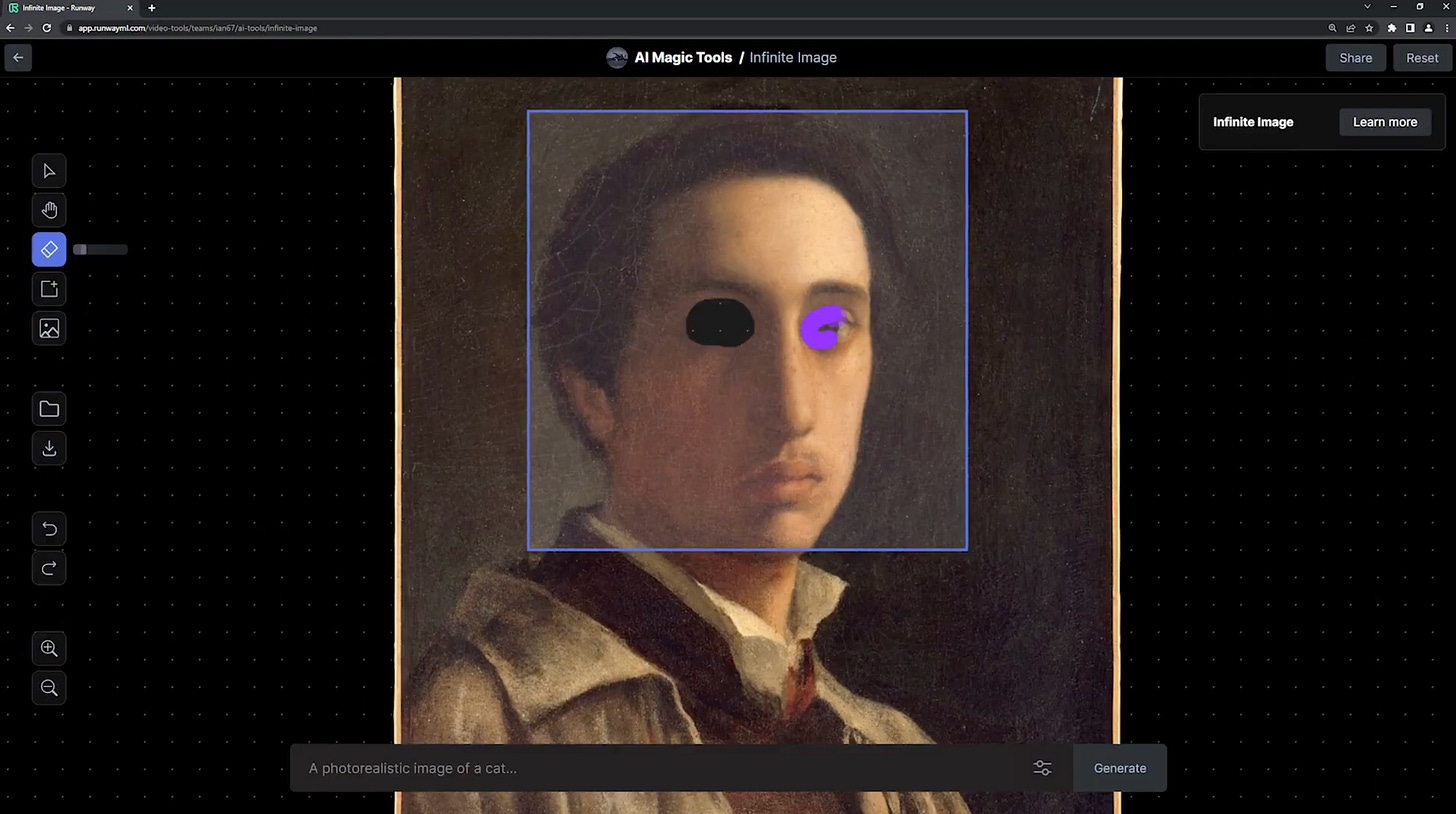Select the eraser tool in the left toolbar
The image size is (1456, 814).
coord(49,250)
